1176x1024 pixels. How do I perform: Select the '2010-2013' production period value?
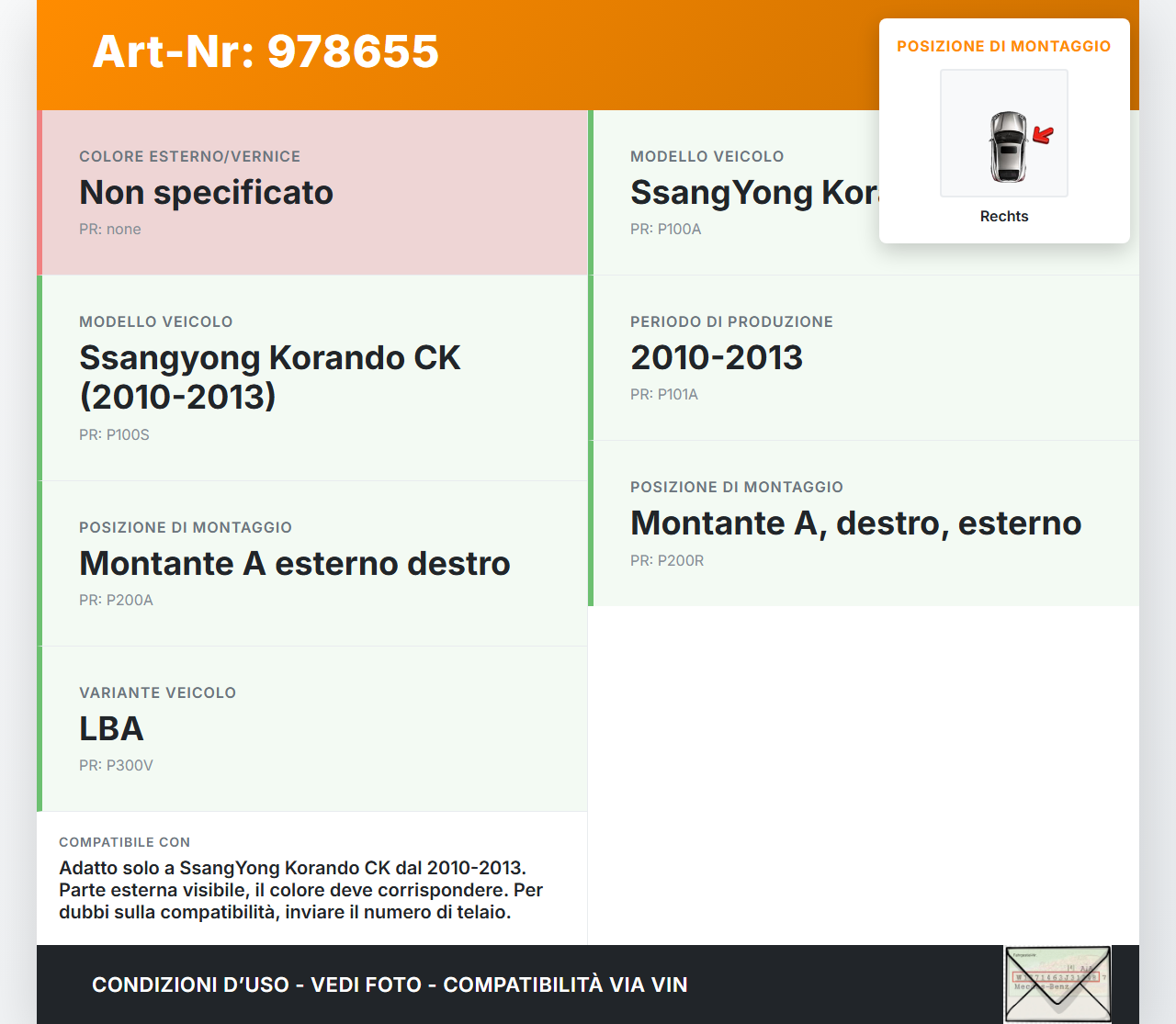click(x=717, y=358)
